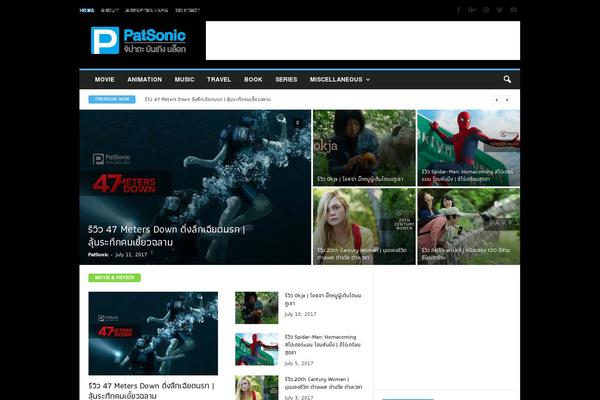Open the Facebook social icon in header

tap(458, 10)
